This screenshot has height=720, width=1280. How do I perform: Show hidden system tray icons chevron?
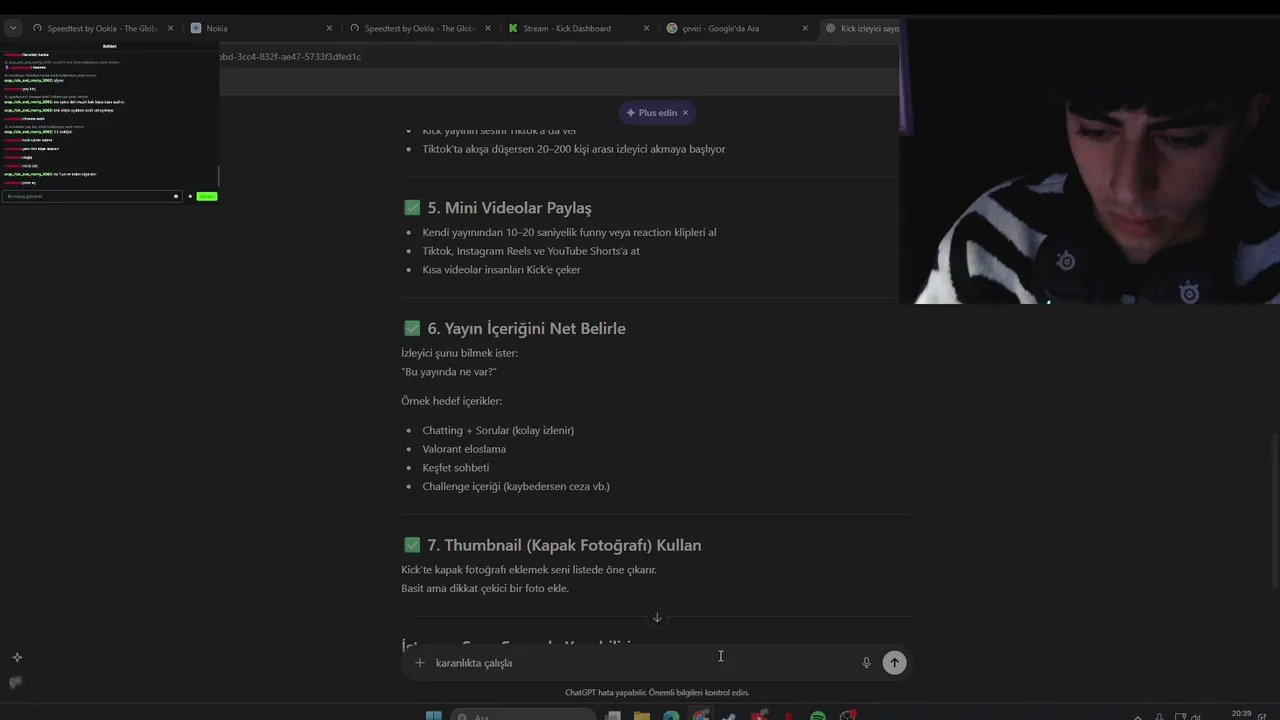coord(1137,716)
